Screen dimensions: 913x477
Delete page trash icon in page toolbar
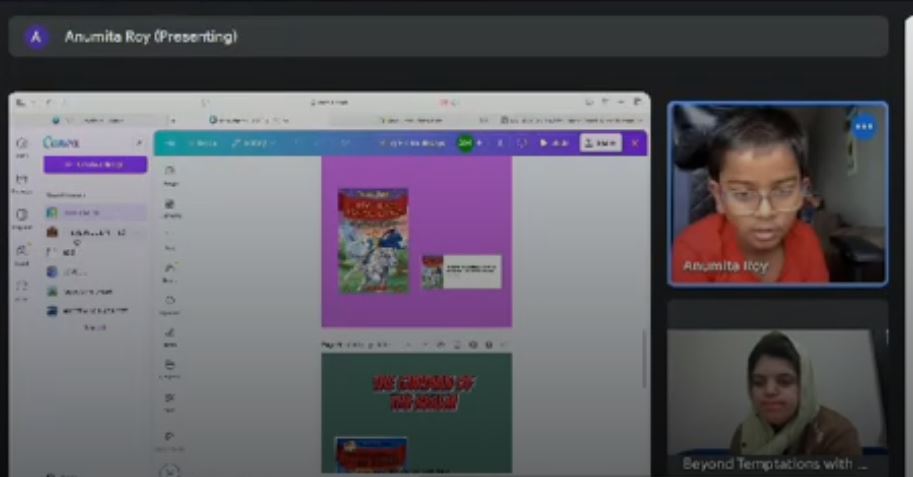473,345
